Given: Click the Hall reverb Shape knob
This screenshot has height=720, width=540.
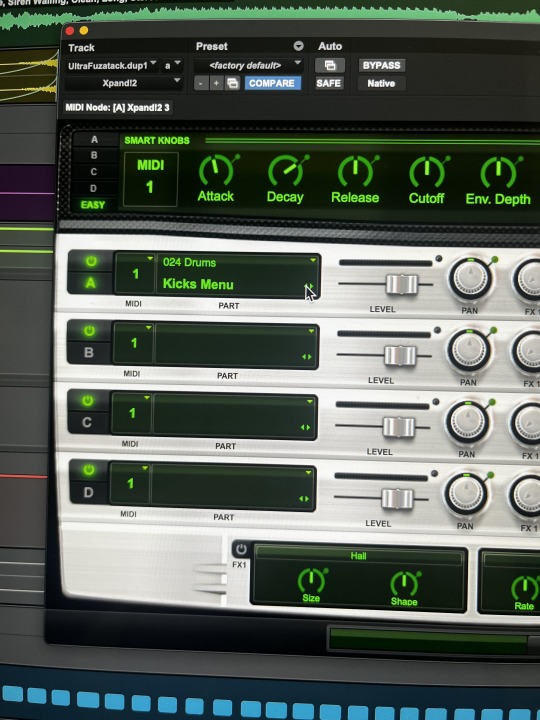Looking at the screenshot, I should tap(404, 583).
